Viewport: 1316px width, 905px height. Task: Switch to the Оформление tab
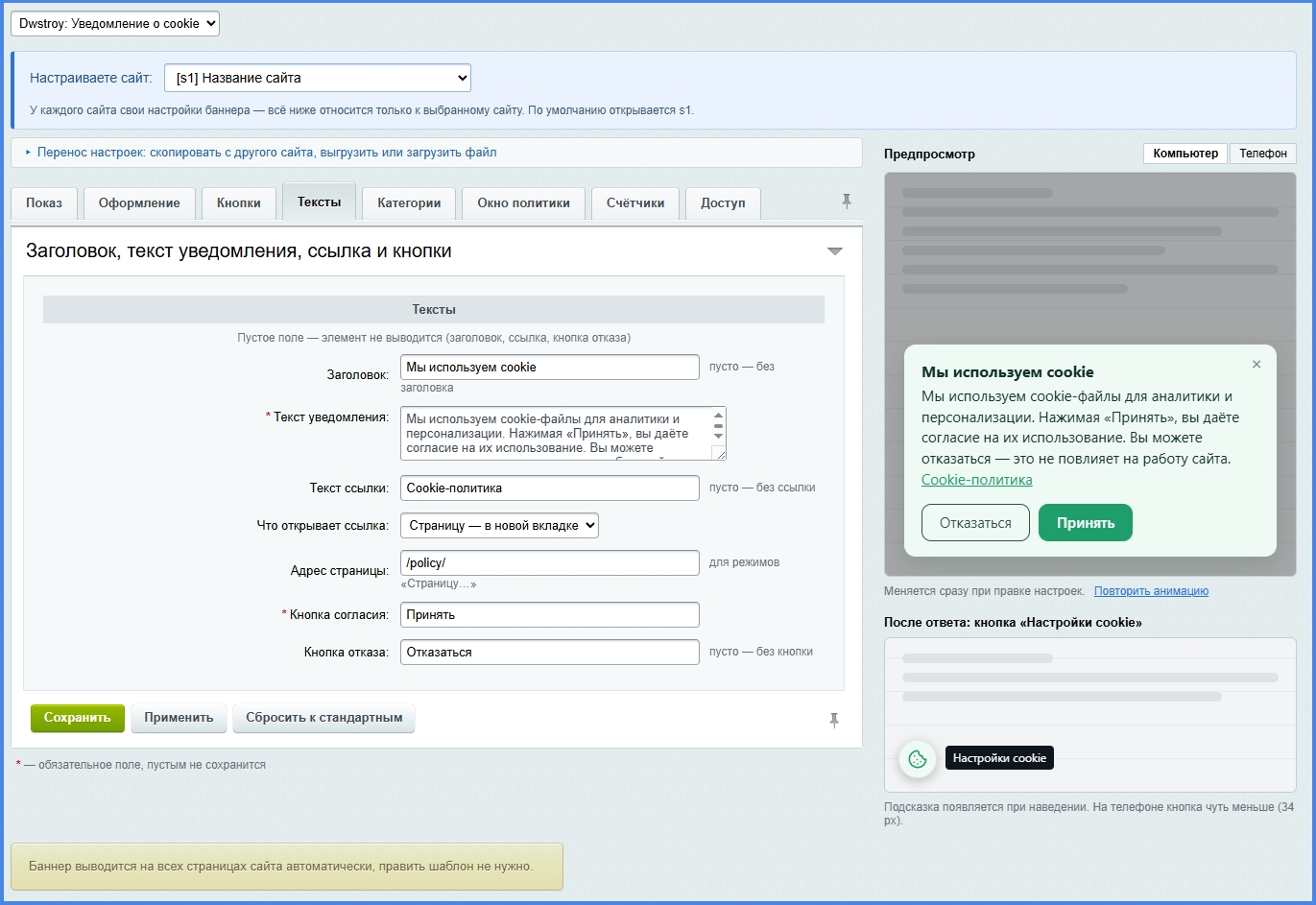pos(139,202)
